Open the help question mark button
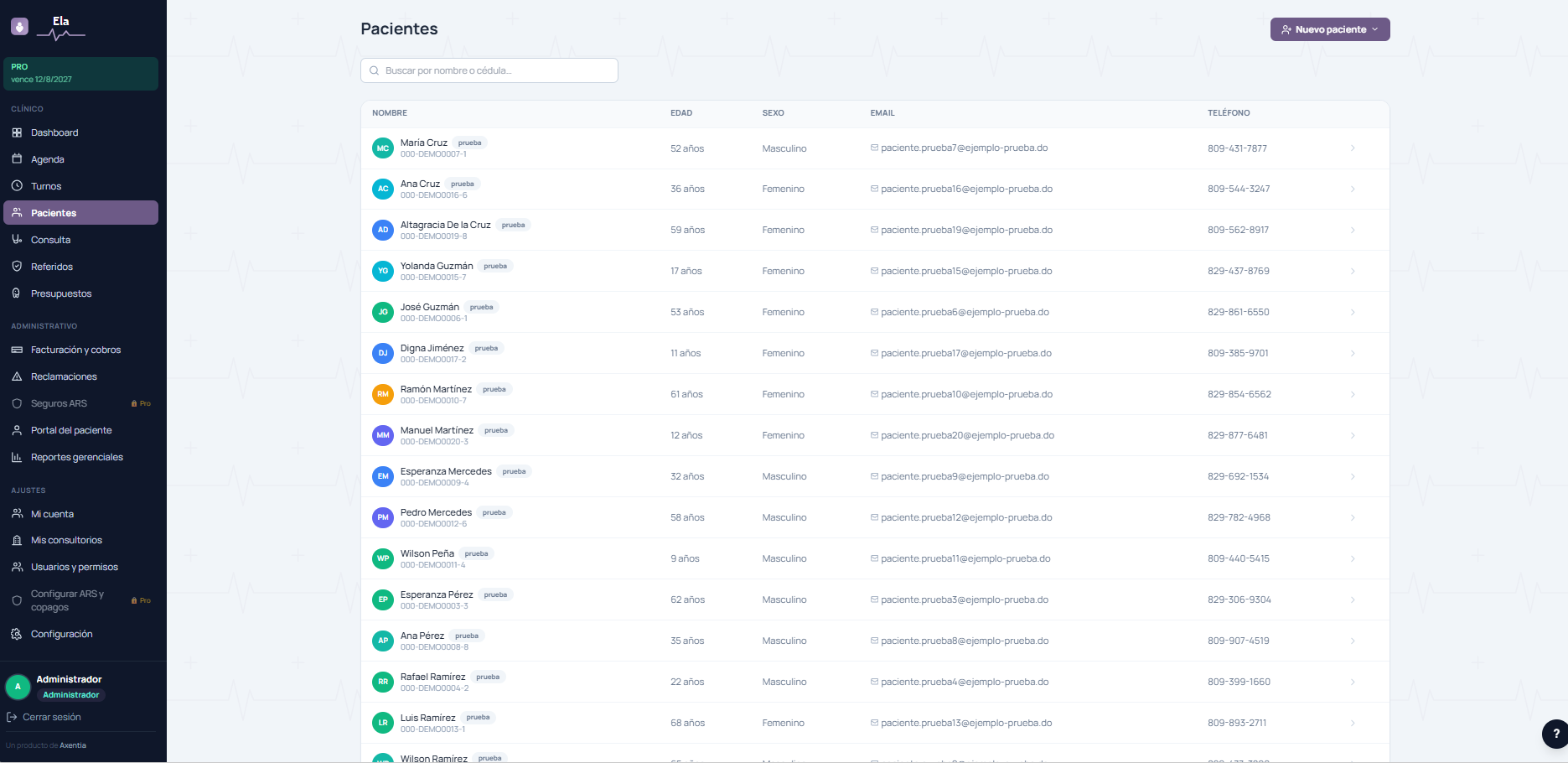Screen dimensions: 1568x763 pyautogui.click(x=1555, y=734)
